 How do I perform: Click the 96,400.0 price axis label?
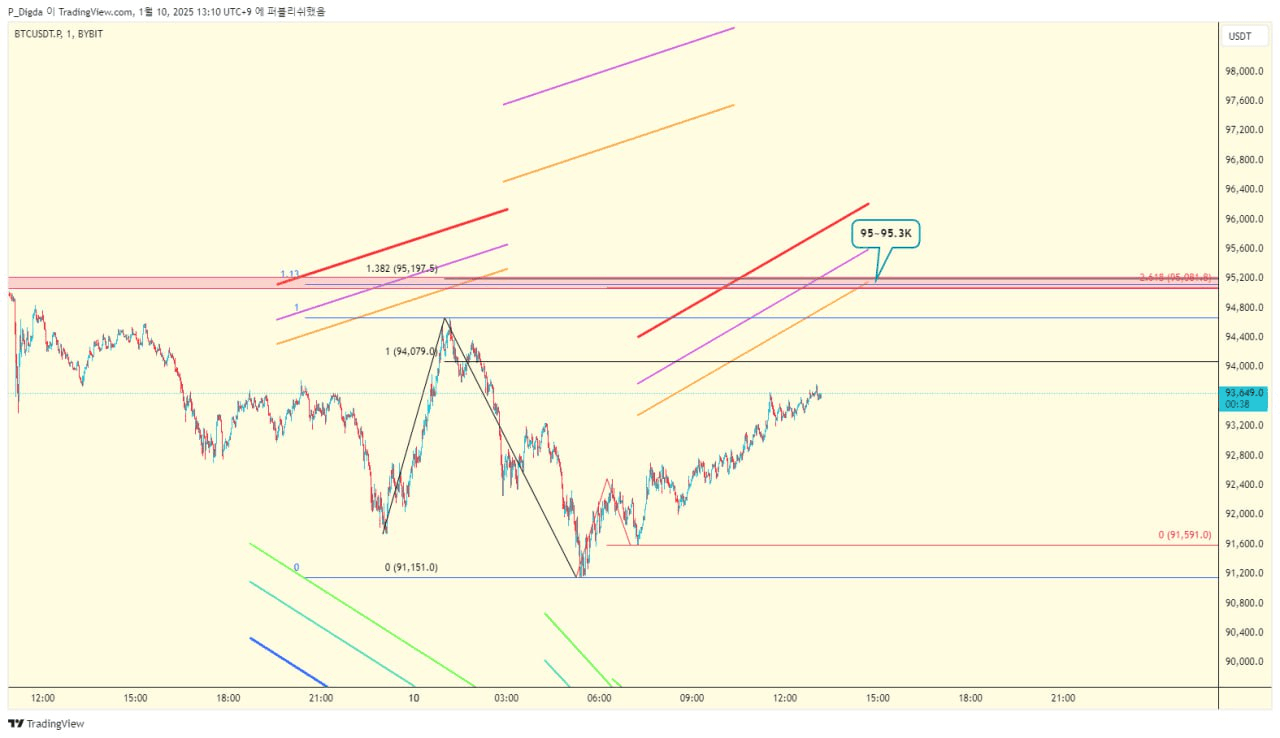click(1245, 189)
